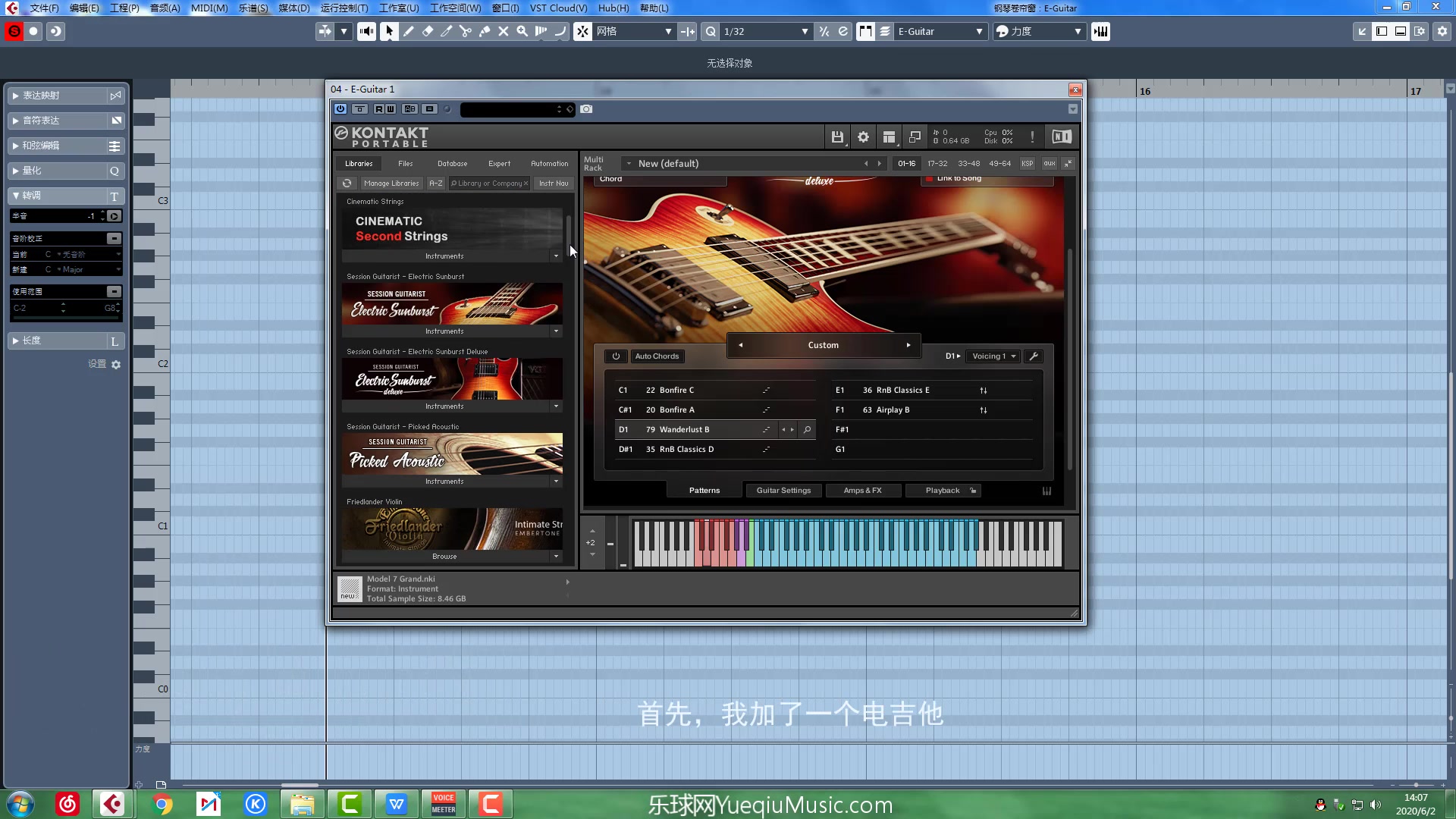This screenshot has width=1456, height=819.
Task: Open the 帮助(L) menu
Action: click(x=654, y=8)
